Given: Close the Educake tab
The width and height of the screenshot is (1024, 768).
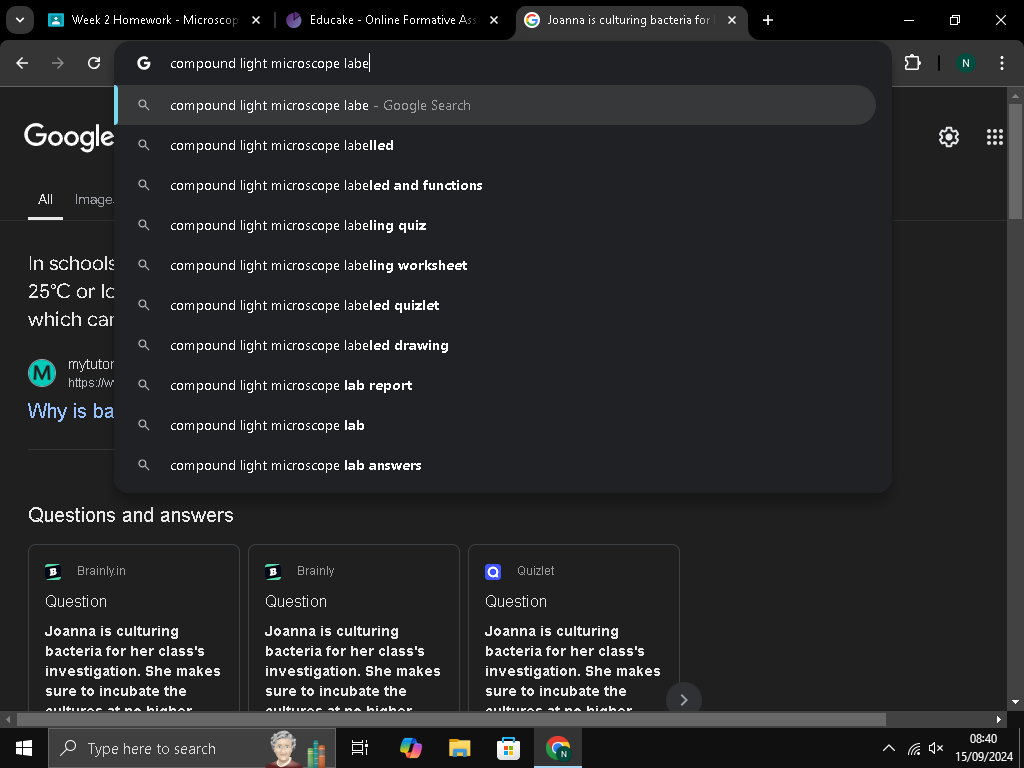Looking at the screenshot, I should 494,20.
